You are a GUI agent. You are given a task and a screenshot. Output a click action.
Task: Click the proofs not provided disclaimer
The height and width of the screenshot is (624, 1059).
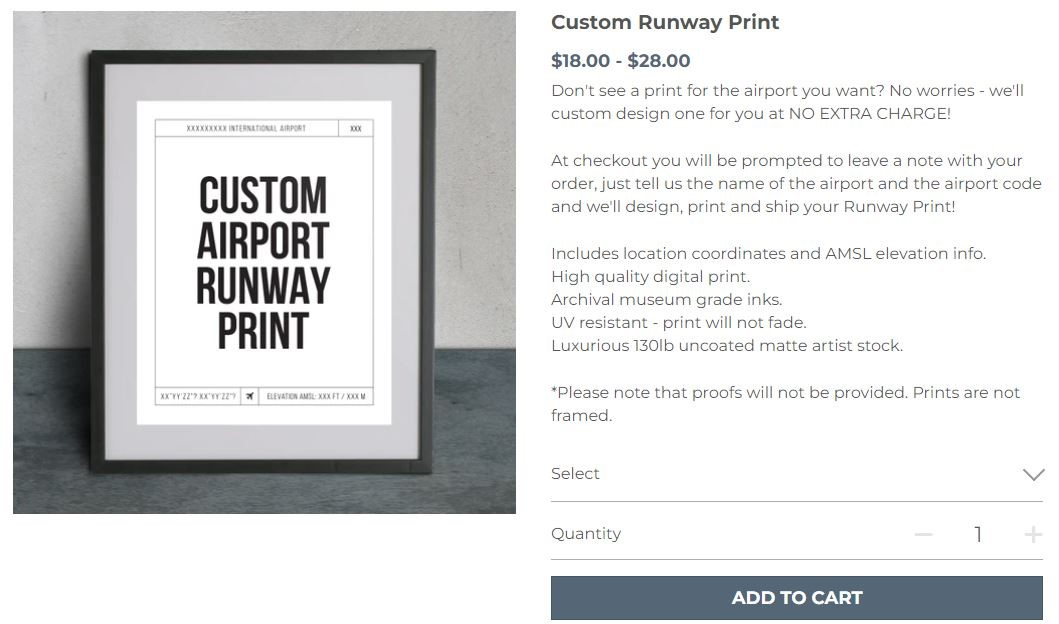click(785, 403)
